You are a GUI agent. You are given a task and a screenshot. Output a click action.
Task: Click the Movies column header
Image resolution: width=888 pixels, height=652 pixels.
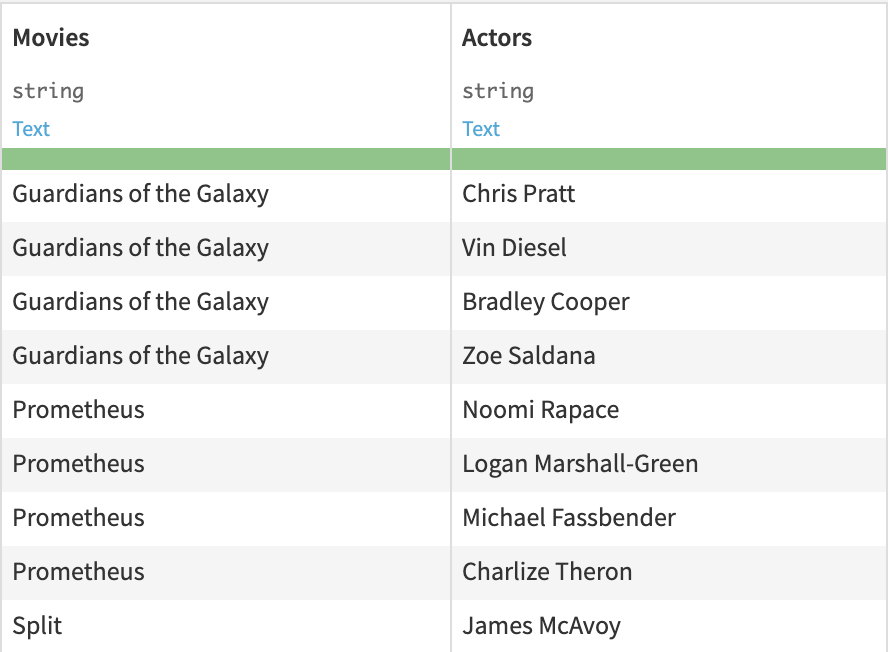(51, 38)
